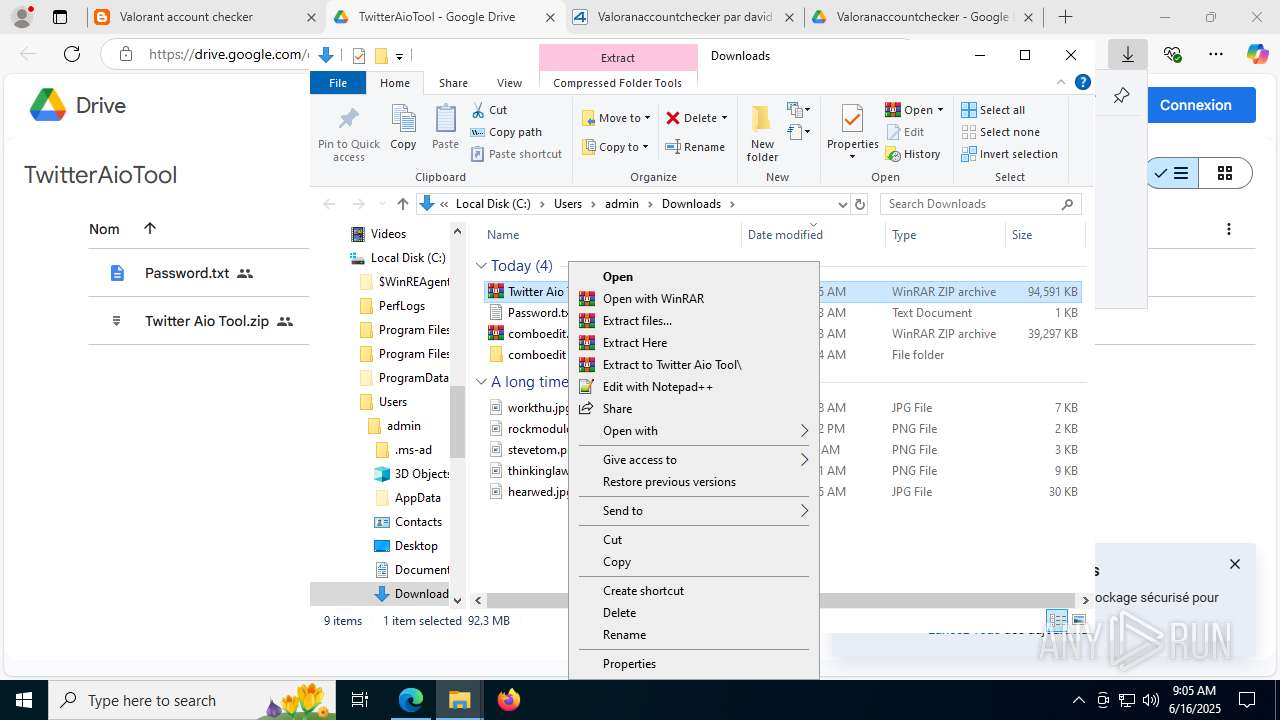1280x720 pixels.
Task: Open Twitter Aio Tool.zip in Drive
Action: 207,321
